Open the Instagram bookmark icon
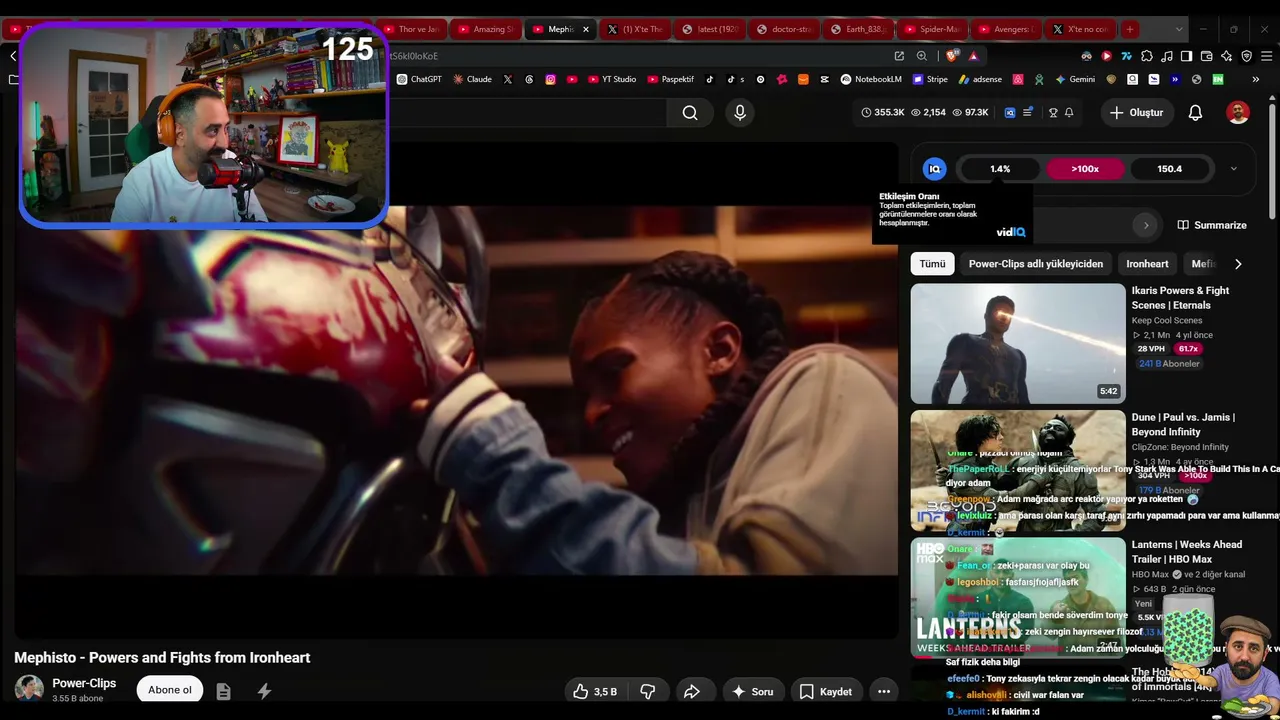 550,79
